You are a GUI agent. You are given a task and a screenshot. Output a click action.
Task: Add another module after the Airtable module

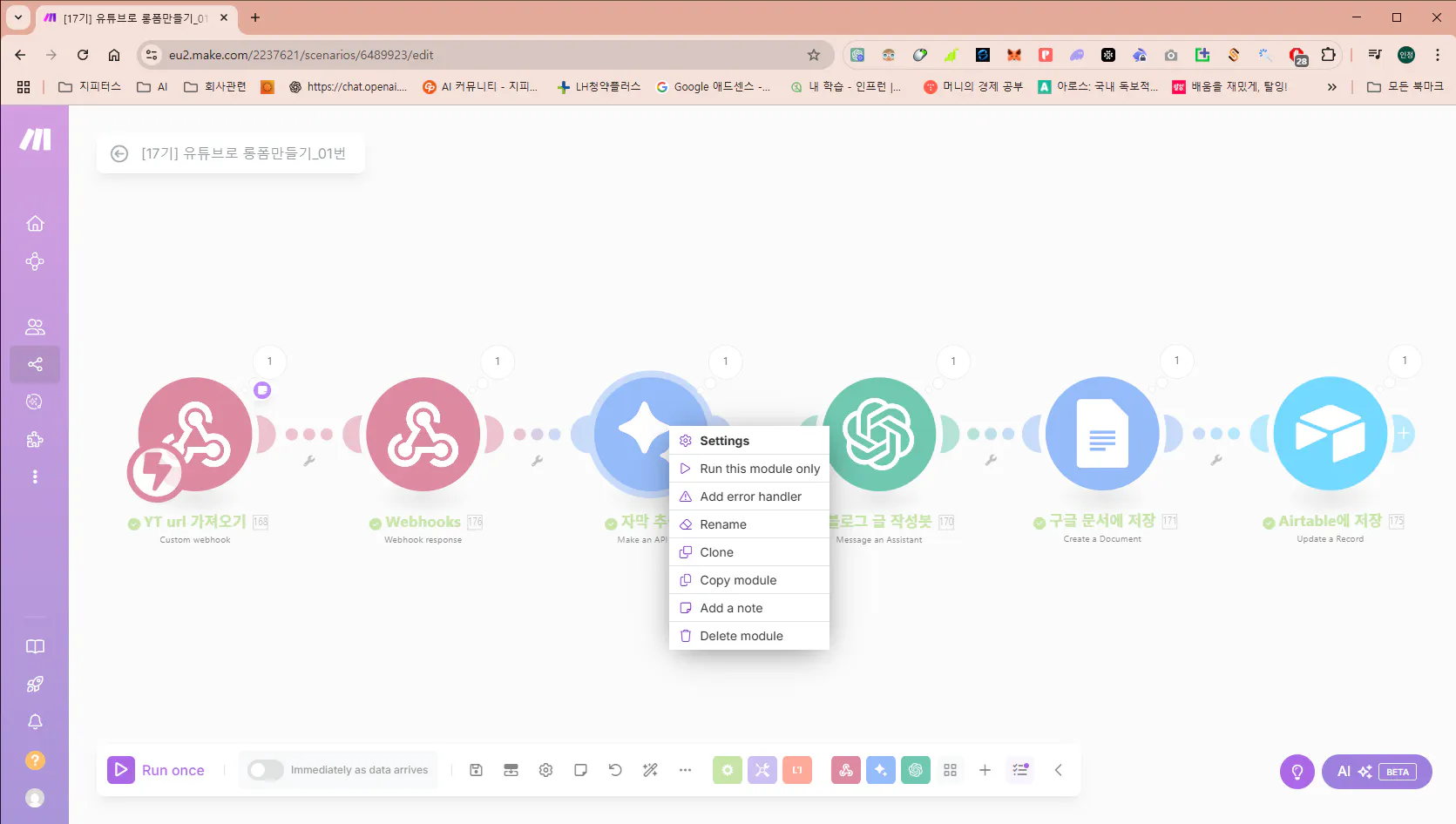click(1404, 433)
